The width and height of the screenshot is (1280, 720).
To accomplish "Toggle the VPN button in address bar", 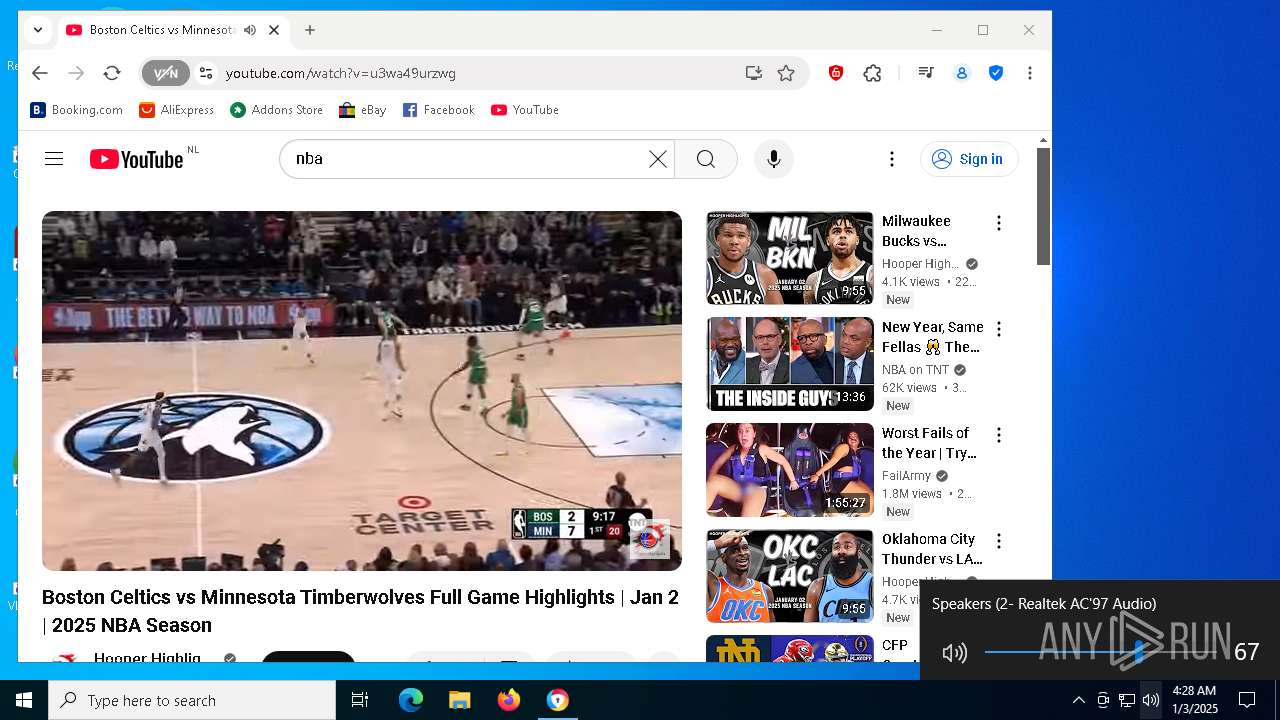I will [165, 73].
